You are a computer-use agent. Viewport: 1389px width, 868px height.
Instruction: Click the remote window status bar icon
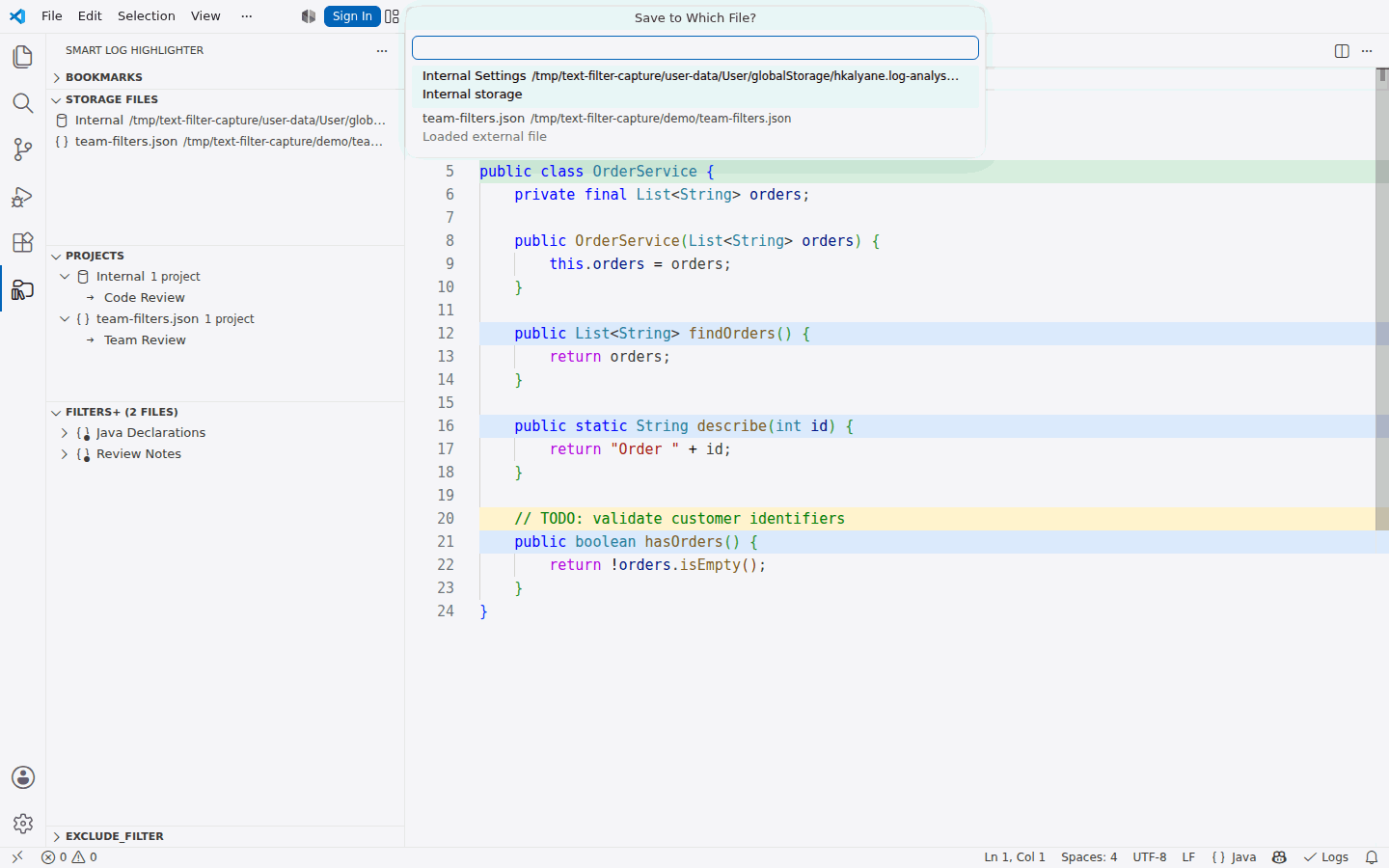(x=17, y=856)
